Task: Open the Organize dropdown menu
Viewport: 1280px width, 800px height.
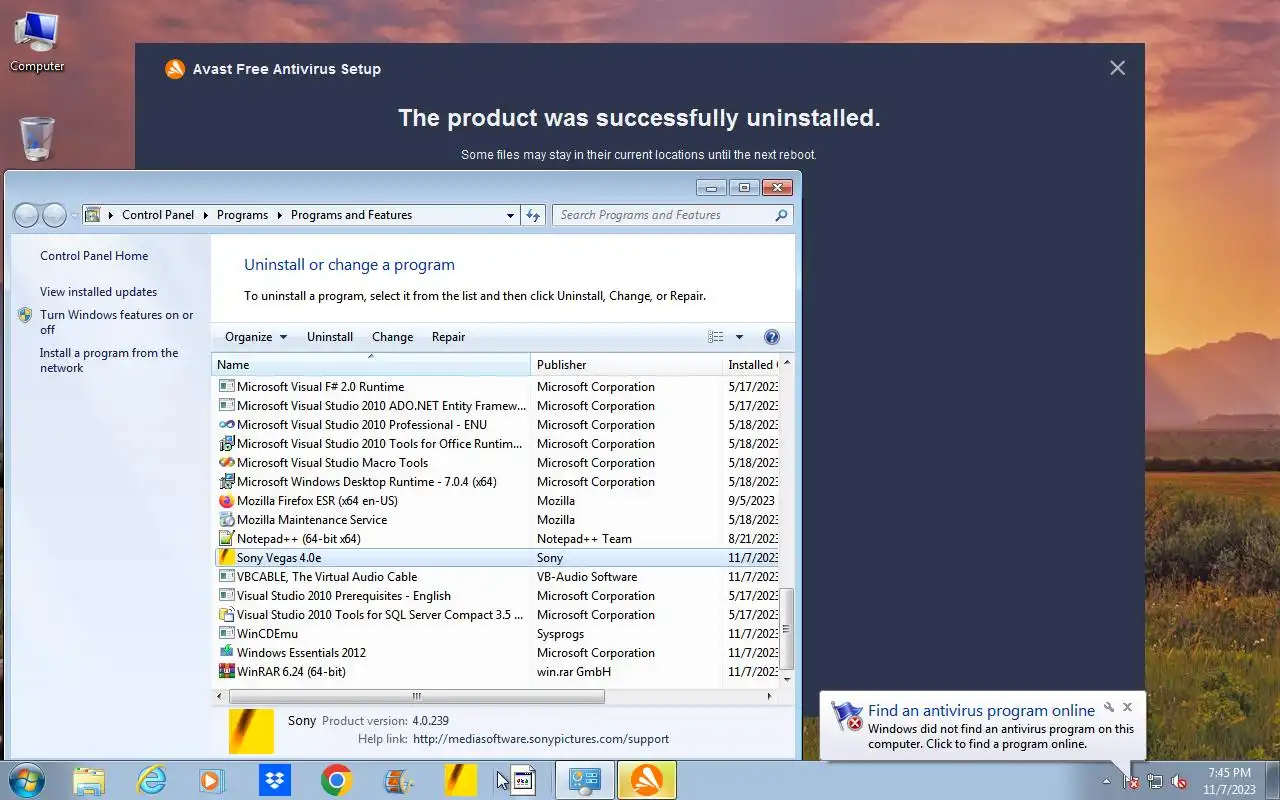Action: (x=256, y=337)
